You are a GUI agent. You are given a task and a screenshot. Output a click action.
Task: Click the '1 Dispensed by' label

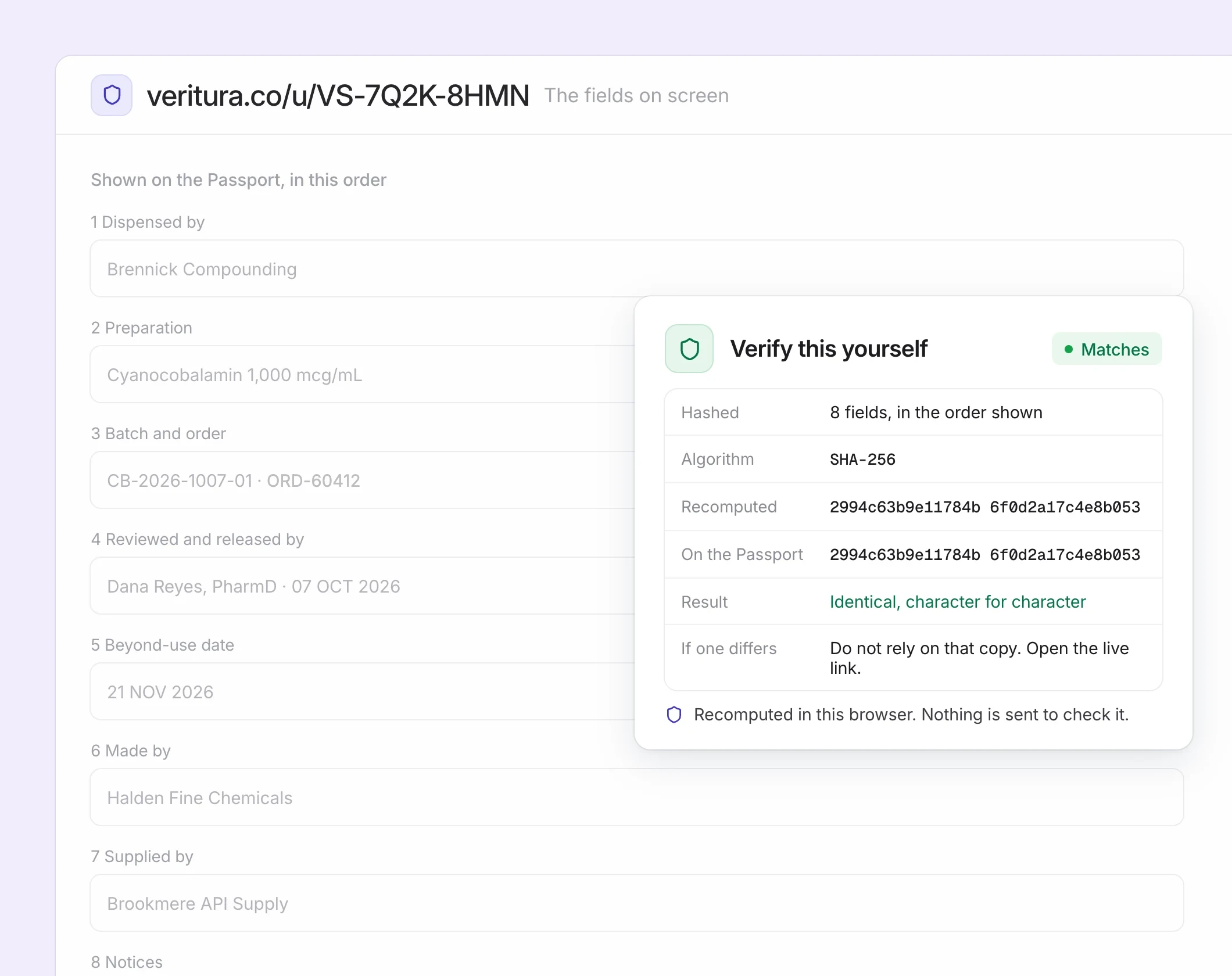(x=148, y=222)
